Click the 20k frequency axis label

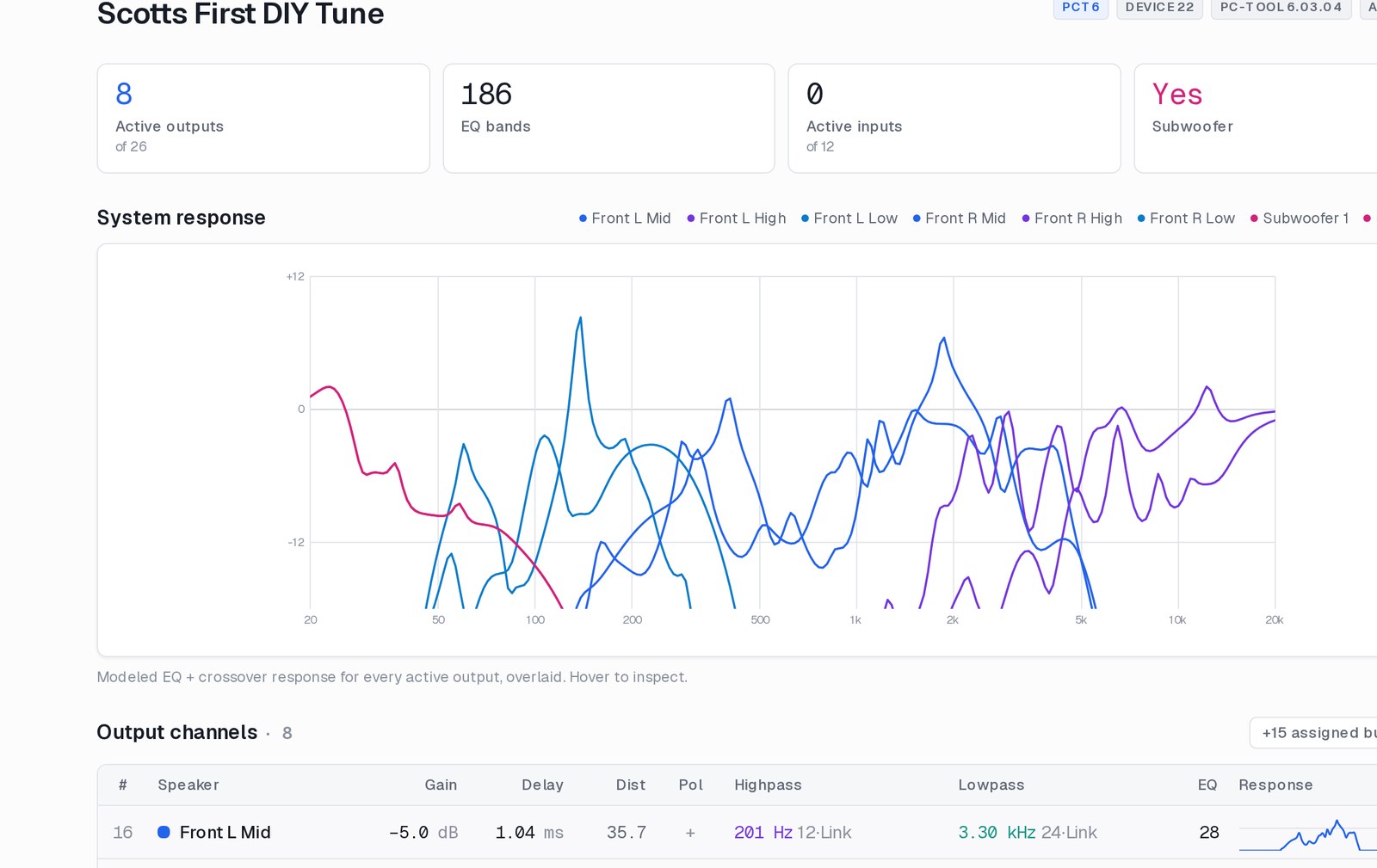1274,619
